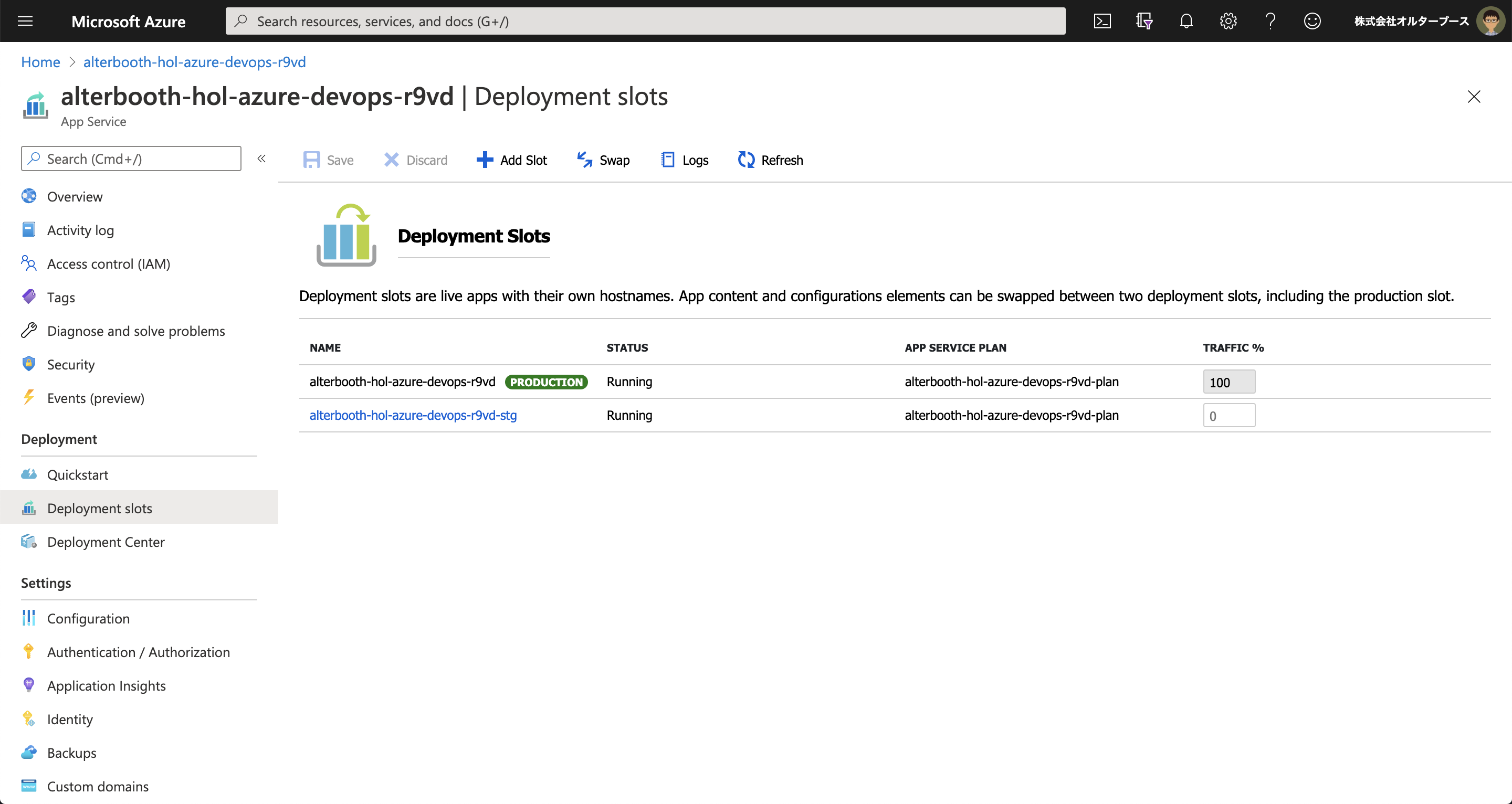
Task: Expand the Deployment section in sidebar
Action: pyautogui.click(x=59, y=438)
